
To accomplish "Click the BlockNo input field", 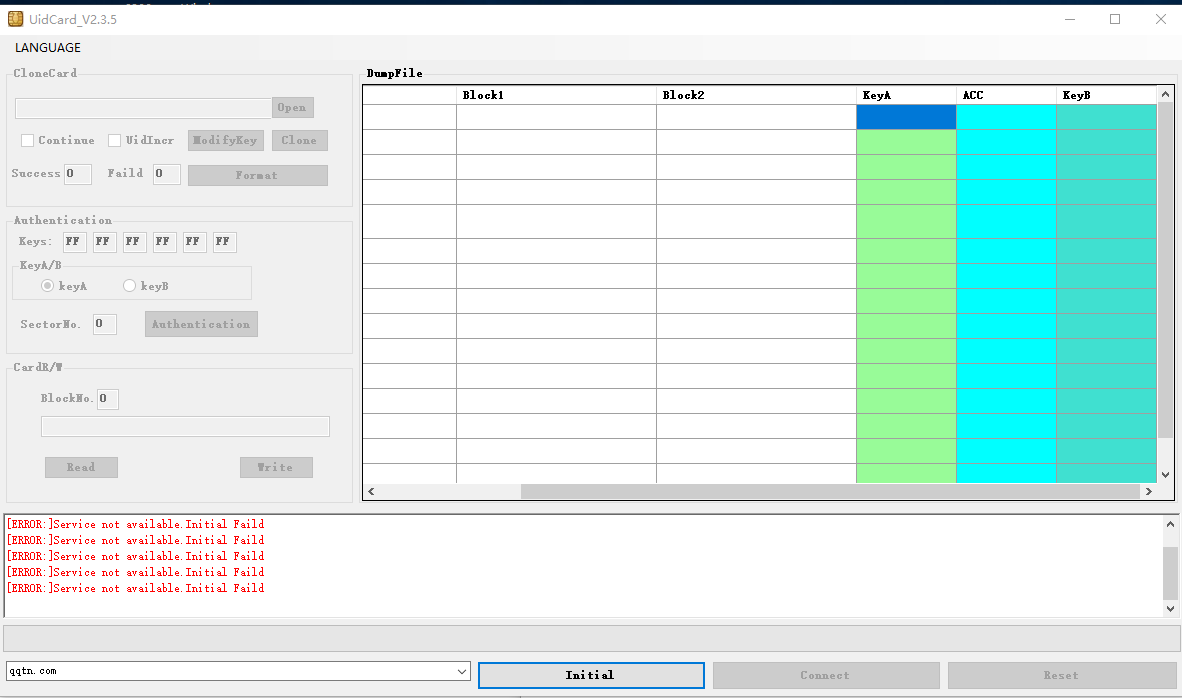I will click(x=108, y=399).
